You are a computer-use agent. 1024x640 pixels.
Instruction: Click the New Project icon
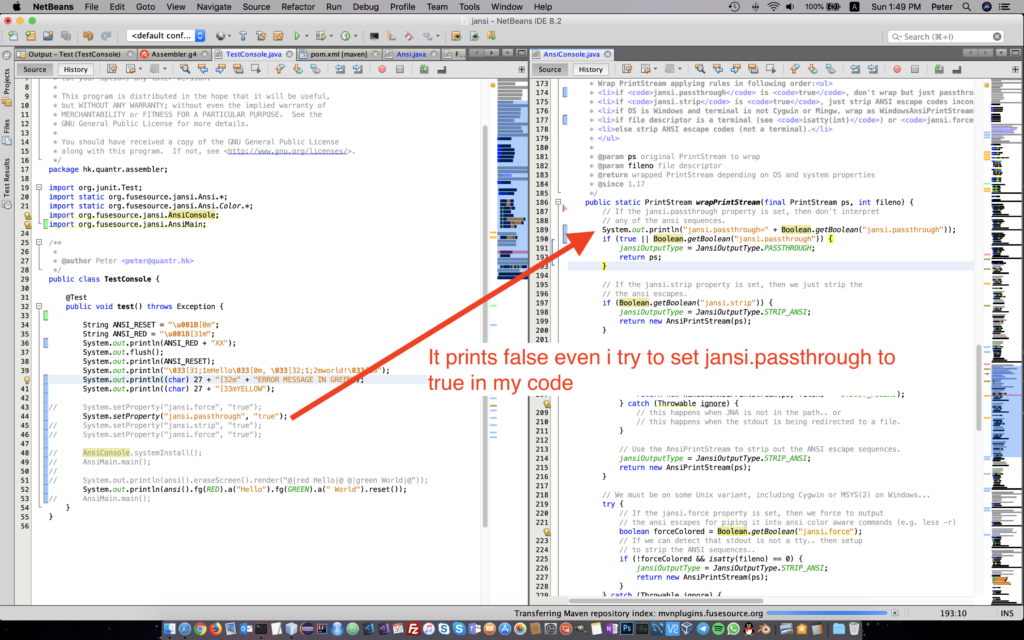pos(31,36)
